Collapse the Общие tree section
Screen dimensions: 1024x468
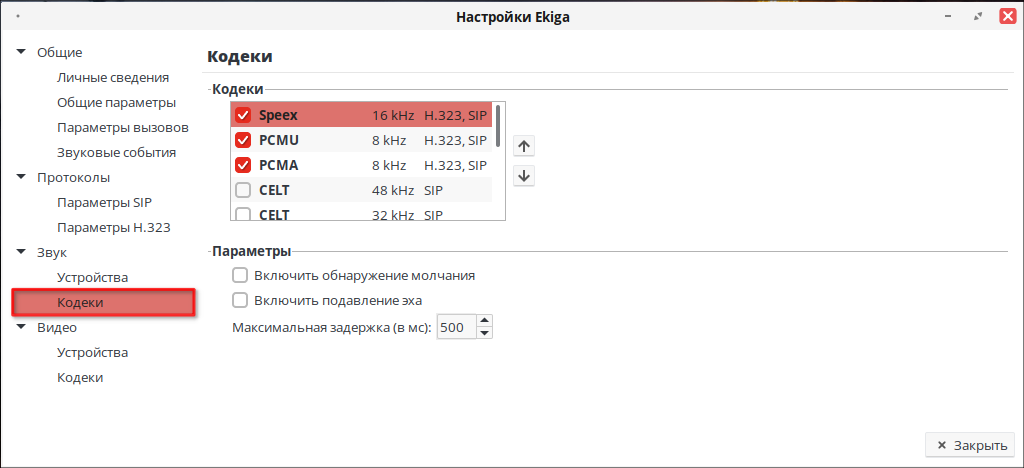click(22, 52)
